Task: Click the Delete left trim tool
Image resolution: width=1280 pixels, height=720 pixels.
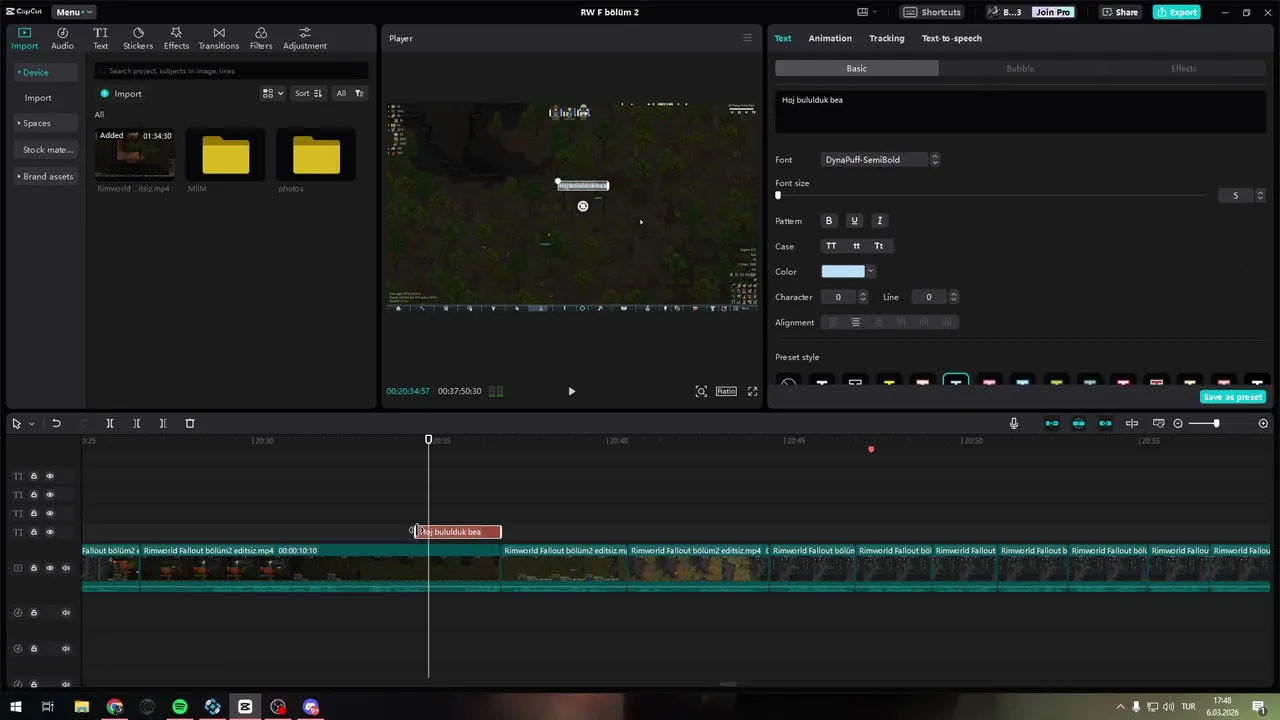Action: (137, 423)
